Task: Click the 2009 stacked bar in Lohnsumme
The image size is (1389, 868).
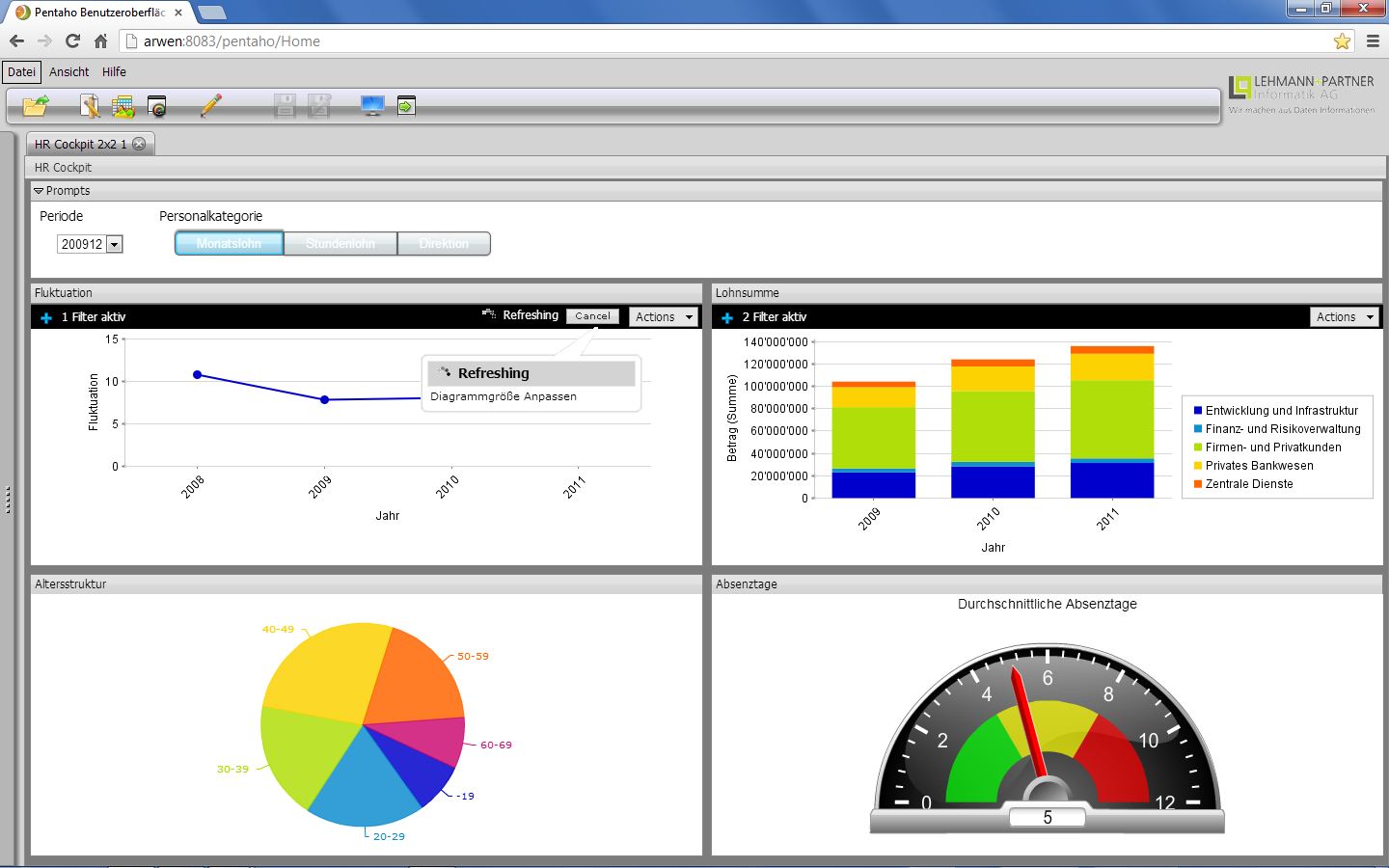Action: [874, 440]
